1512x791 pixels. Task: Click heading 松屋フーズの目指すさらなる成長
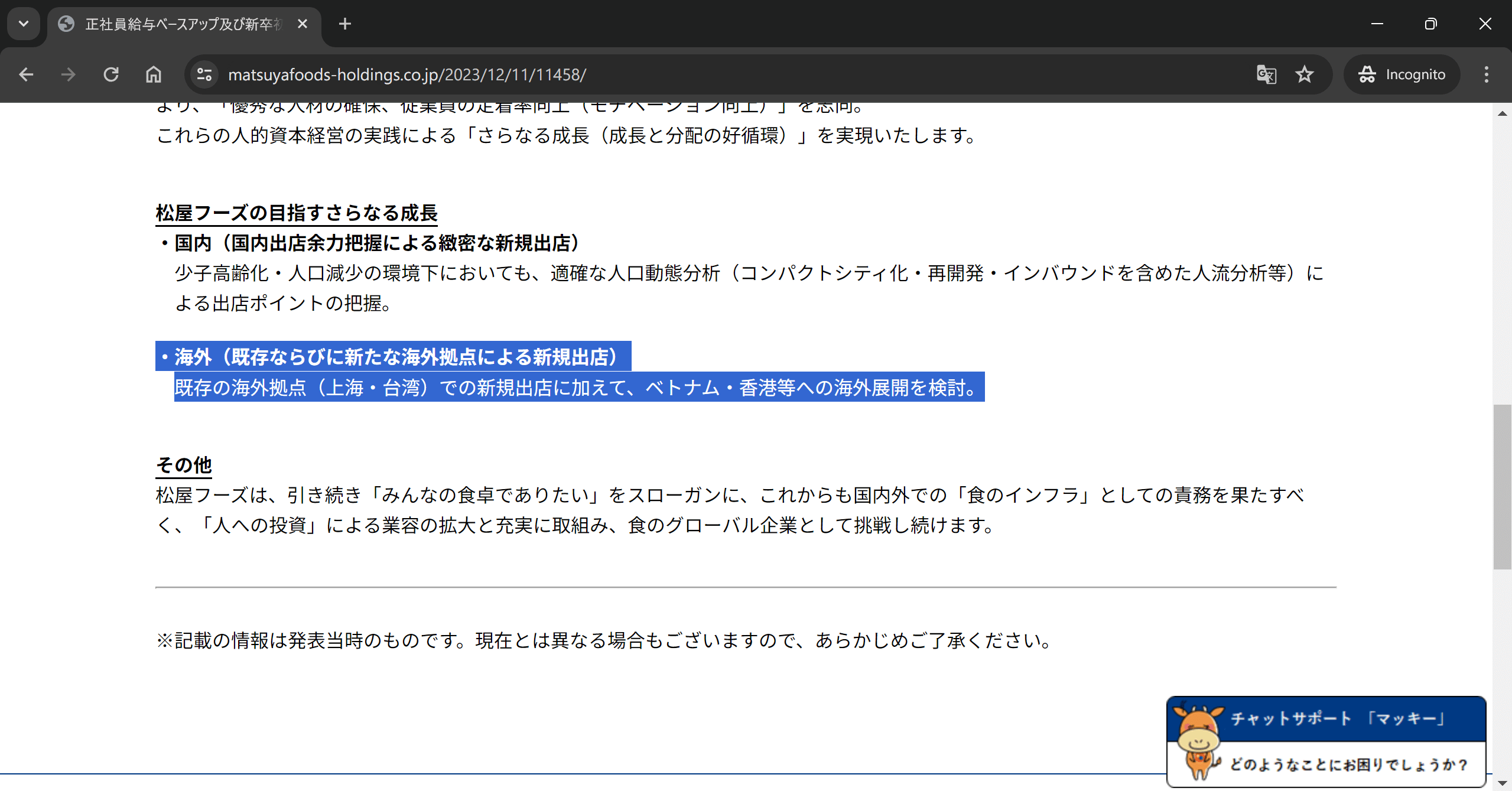click(x=297, y=213)
